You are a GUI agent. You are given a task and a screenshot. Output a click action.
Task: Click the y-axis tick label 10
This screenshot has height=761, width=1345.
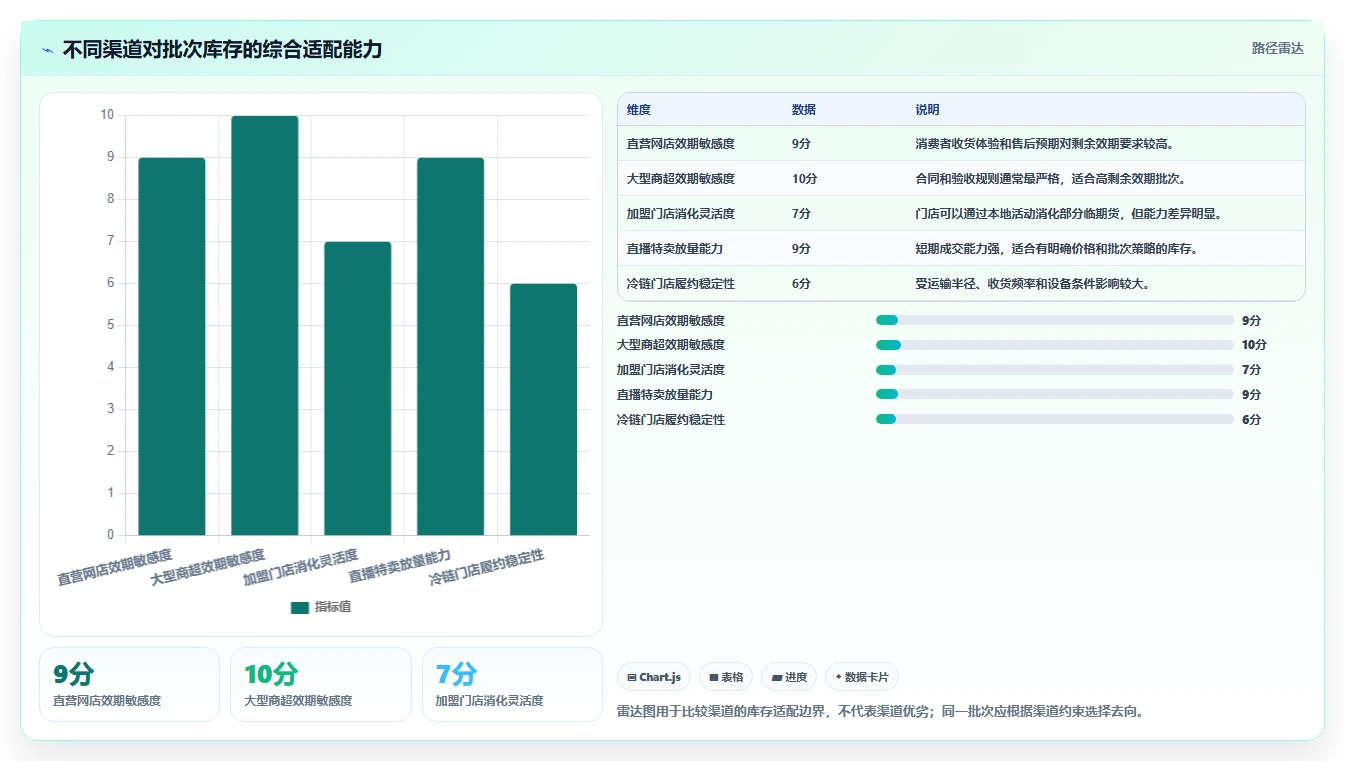pos(107,115)
